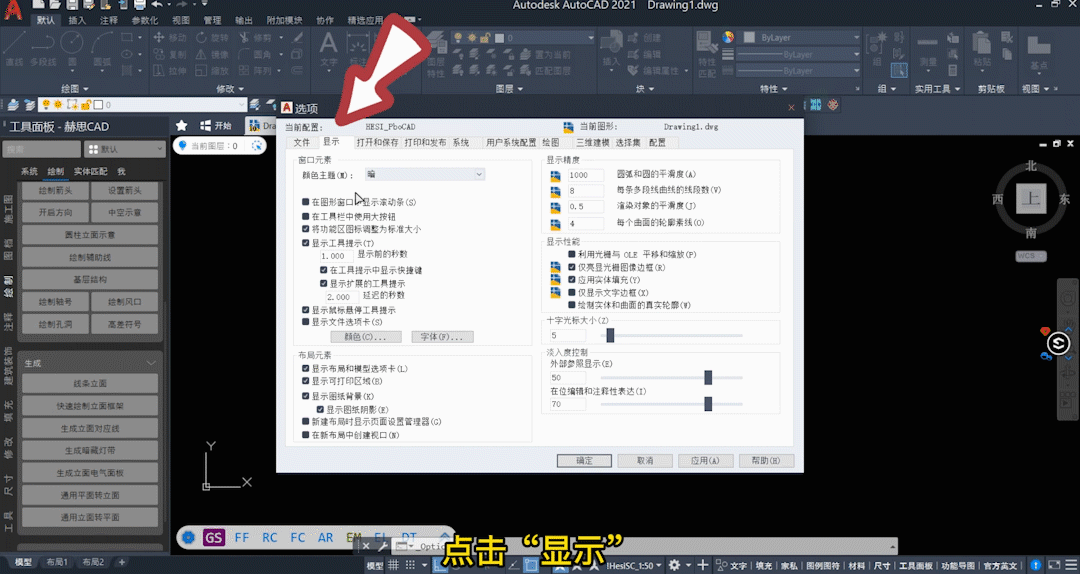Click 线束立面 button in tool panel
The height and width of the screenshot is (574, 1080).
coord(90,383)
